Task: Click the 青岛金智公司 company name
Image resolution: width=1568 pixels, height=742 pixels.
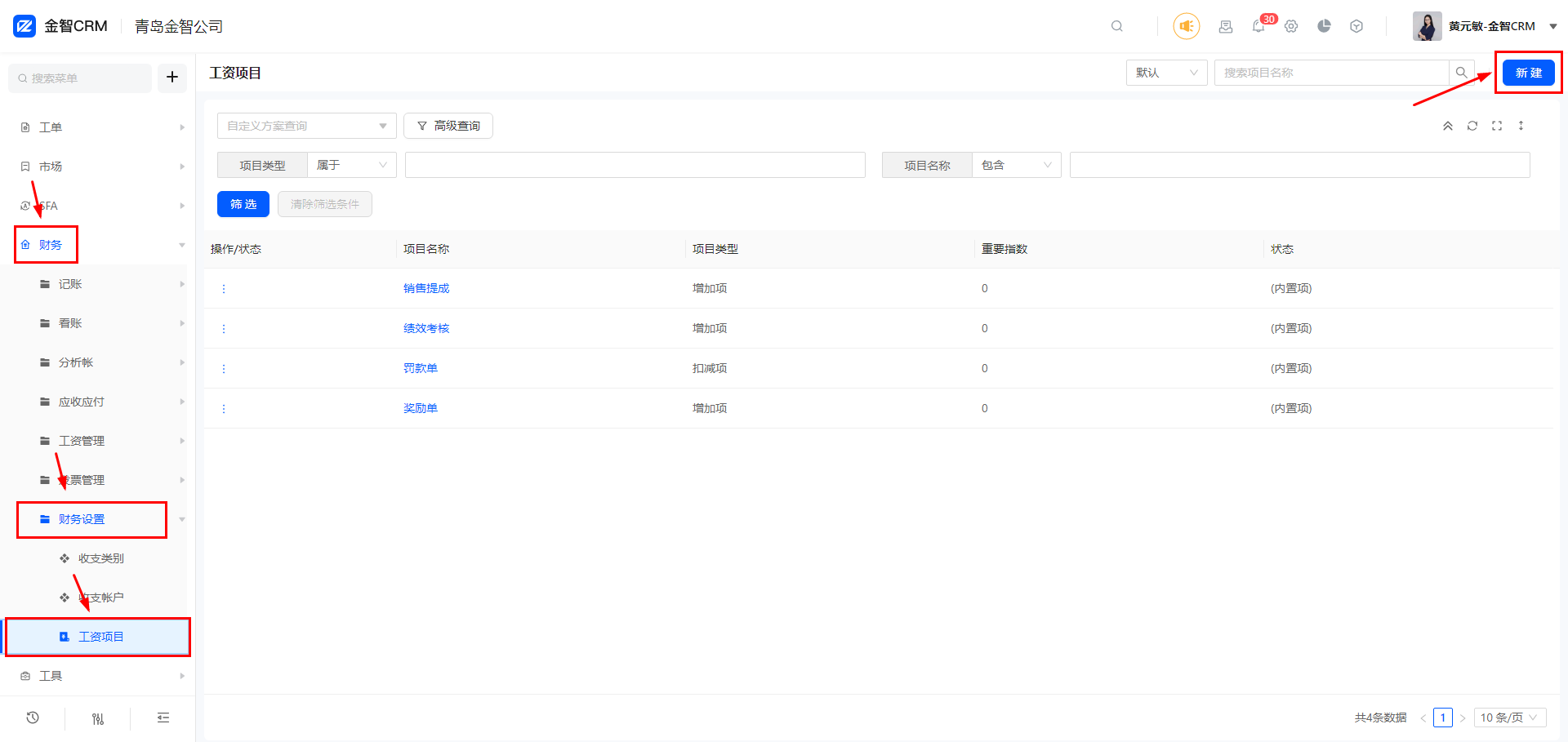Action: coord(179,26)
